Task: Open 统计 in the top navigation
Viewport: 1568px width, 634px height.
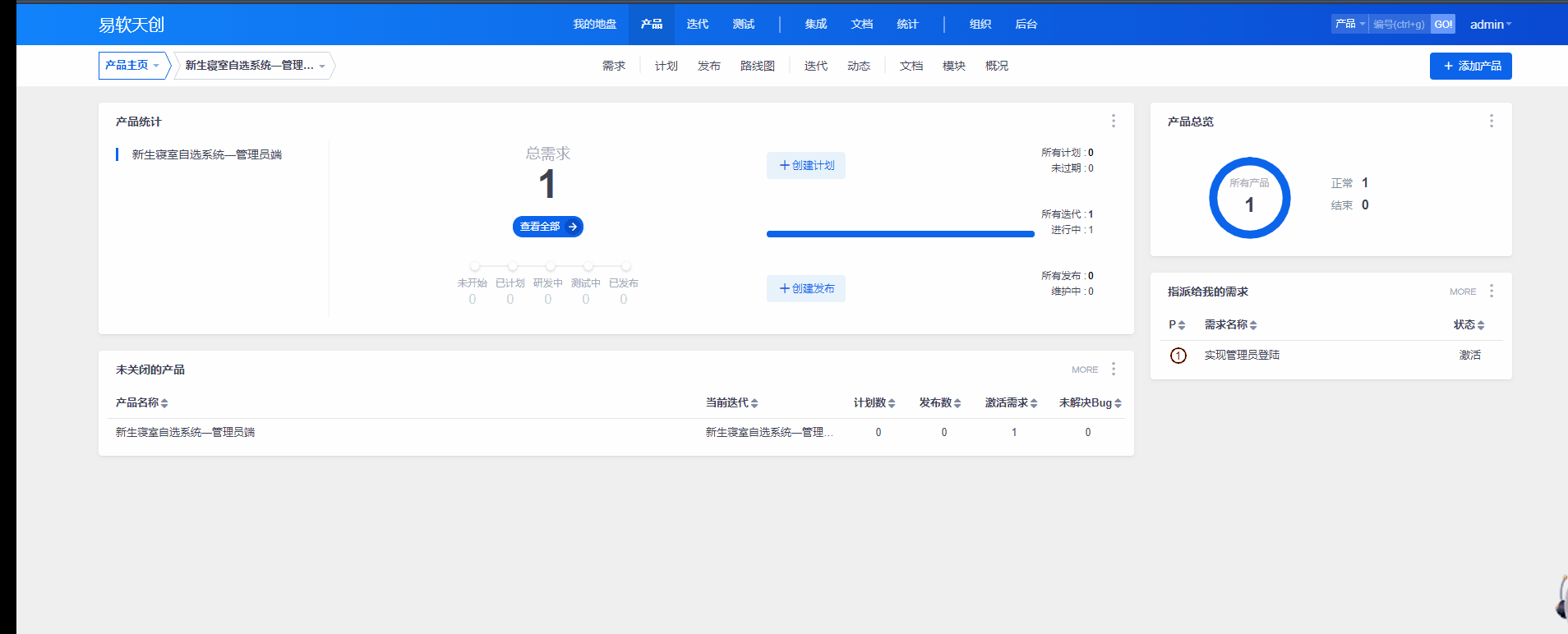Action: click(x=907, y=25)
